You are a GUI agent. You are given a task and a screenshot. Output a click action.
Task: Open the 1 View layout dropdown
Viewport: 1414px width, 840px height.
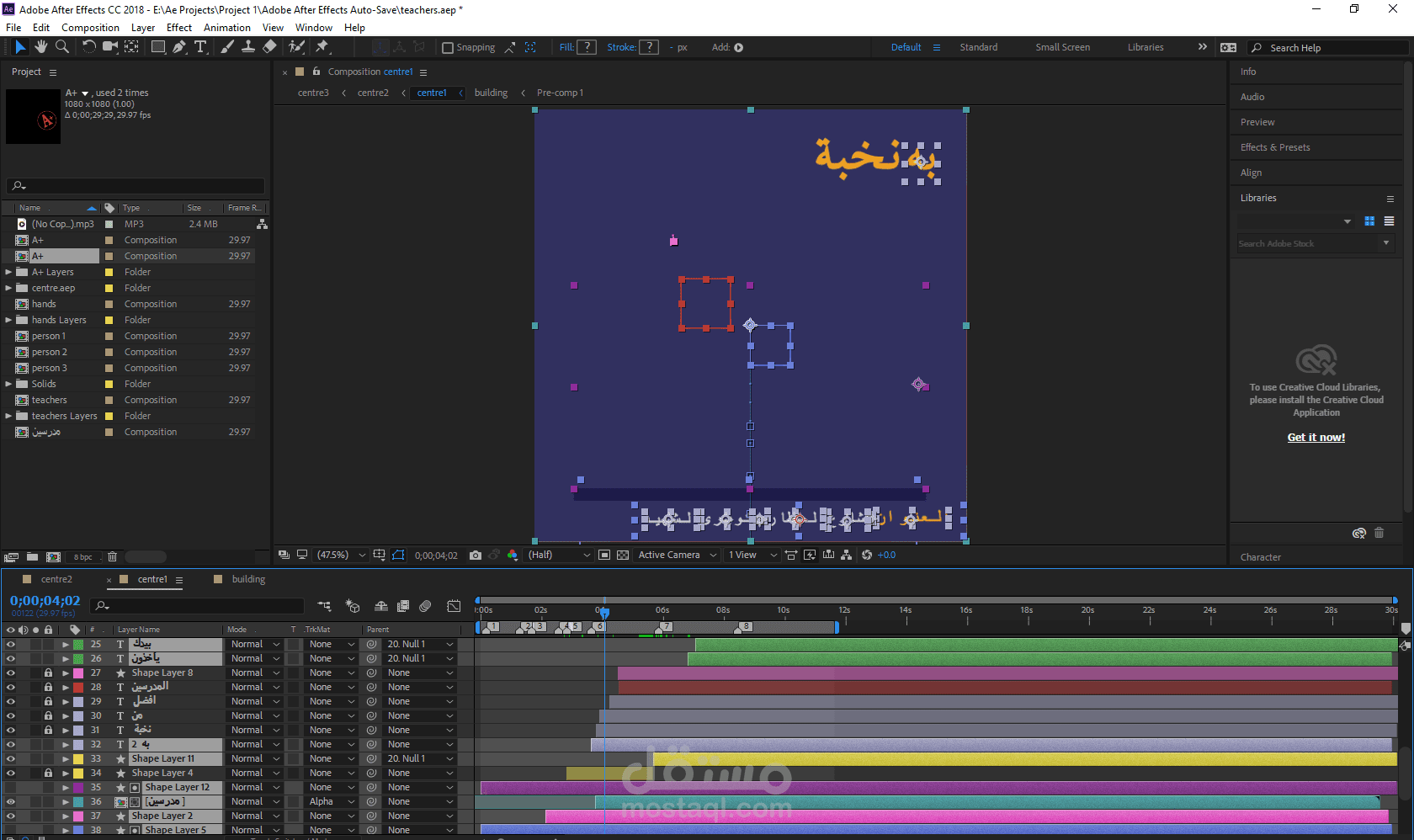click(752, 556)
